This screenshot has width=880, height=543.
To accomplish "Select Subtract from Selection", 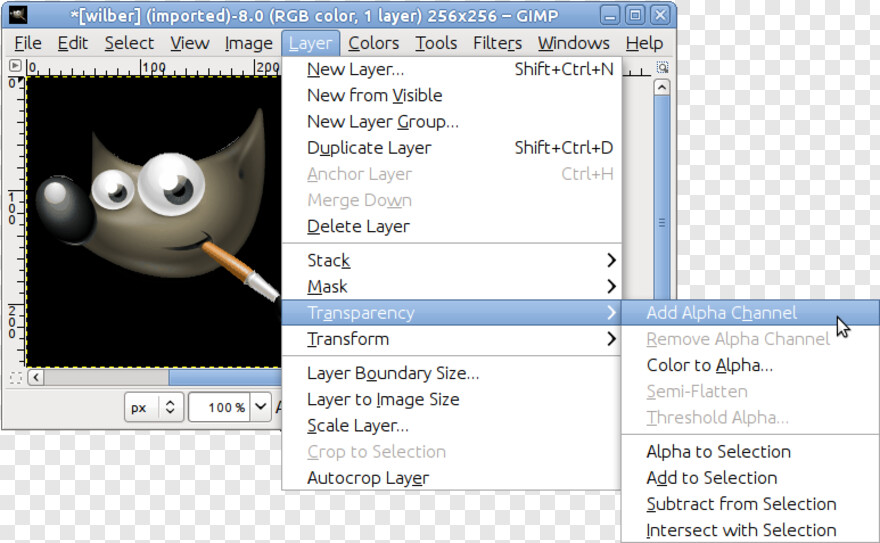I will pos(750,504).
